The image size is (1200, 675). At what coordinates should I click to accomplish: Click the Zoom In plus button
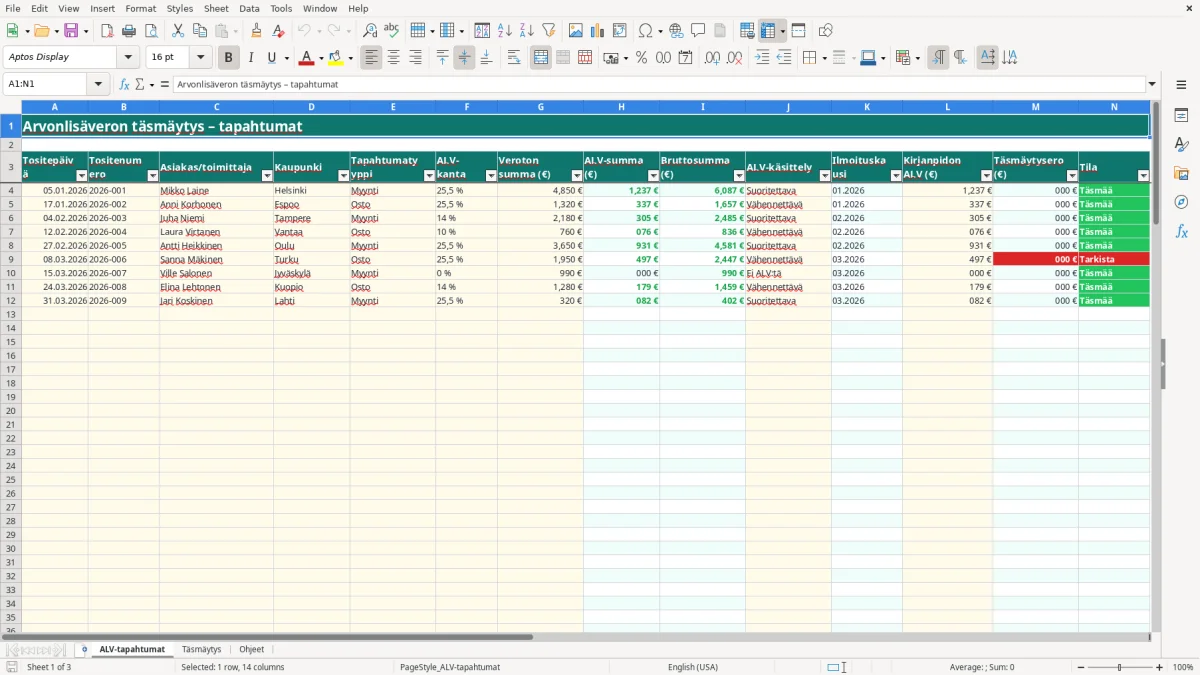[1159, 667]
